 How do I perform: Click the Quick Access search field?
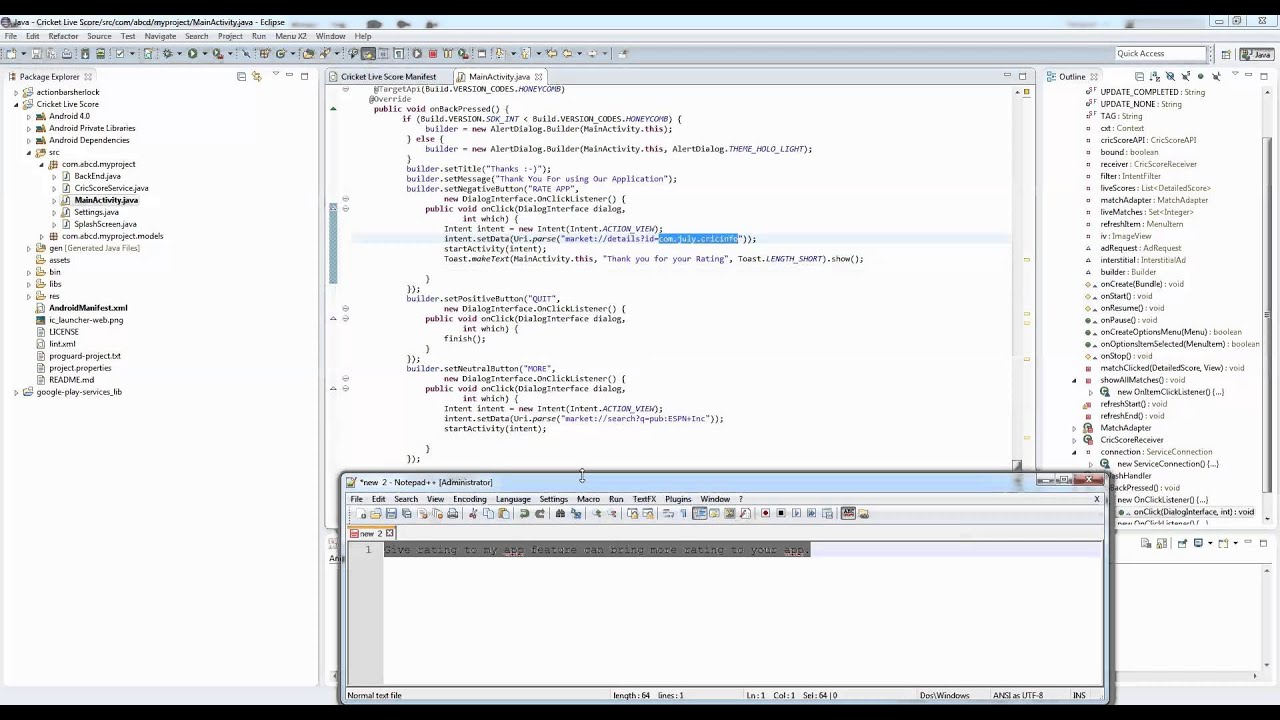pos(1161,54)
